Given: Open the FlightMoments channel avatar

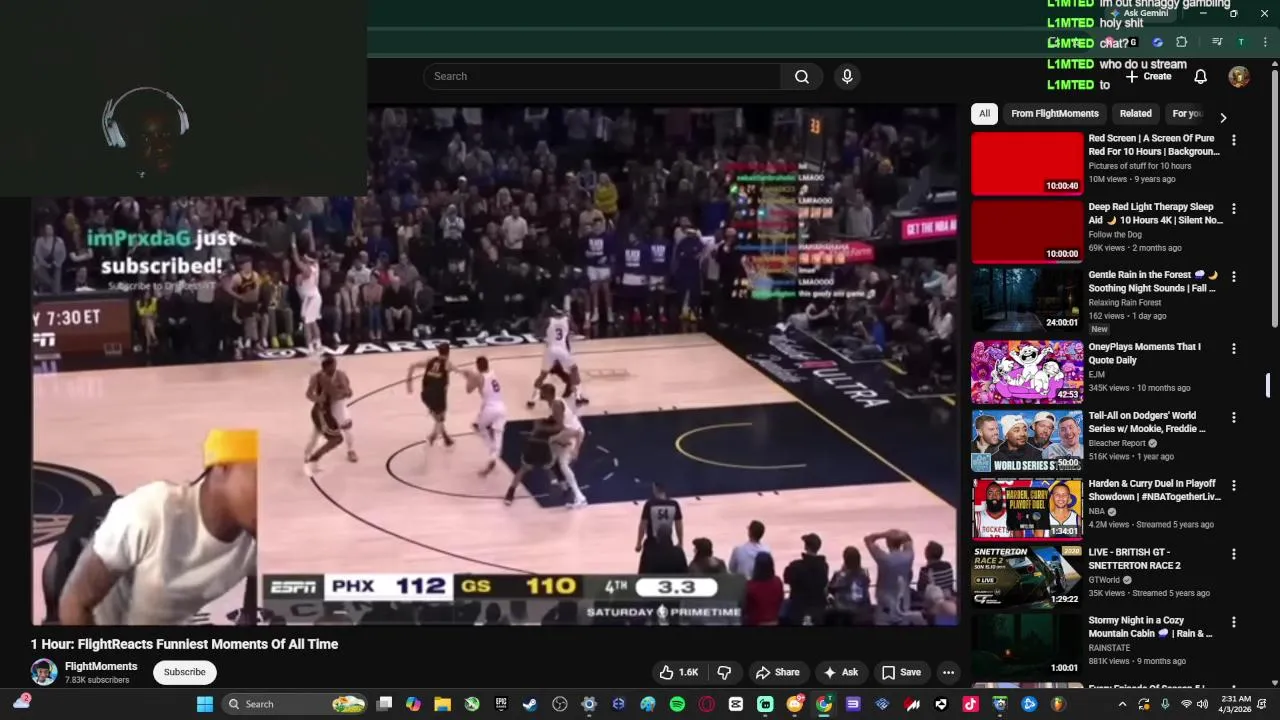Looking at the screenshot, I should [x=44, y=672].
